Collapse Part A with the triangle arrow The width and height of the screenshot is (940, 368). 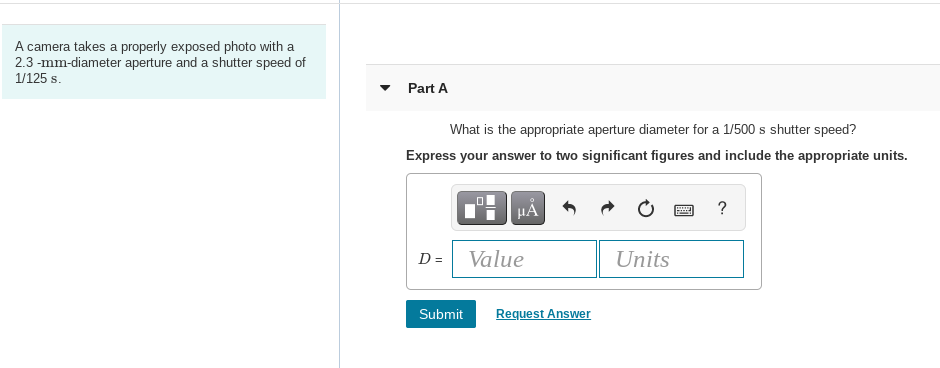[x=385, y=88]
